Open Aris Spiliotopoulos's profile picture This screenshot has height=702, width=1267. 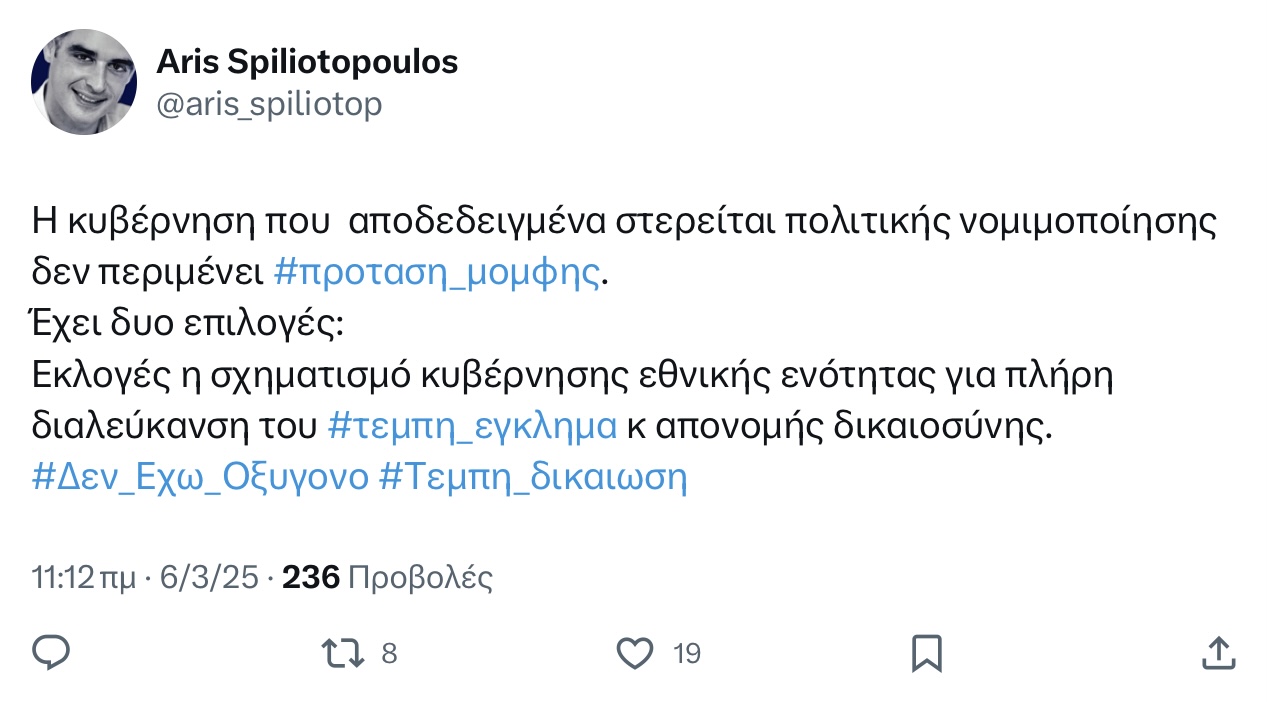coord(84,82)
